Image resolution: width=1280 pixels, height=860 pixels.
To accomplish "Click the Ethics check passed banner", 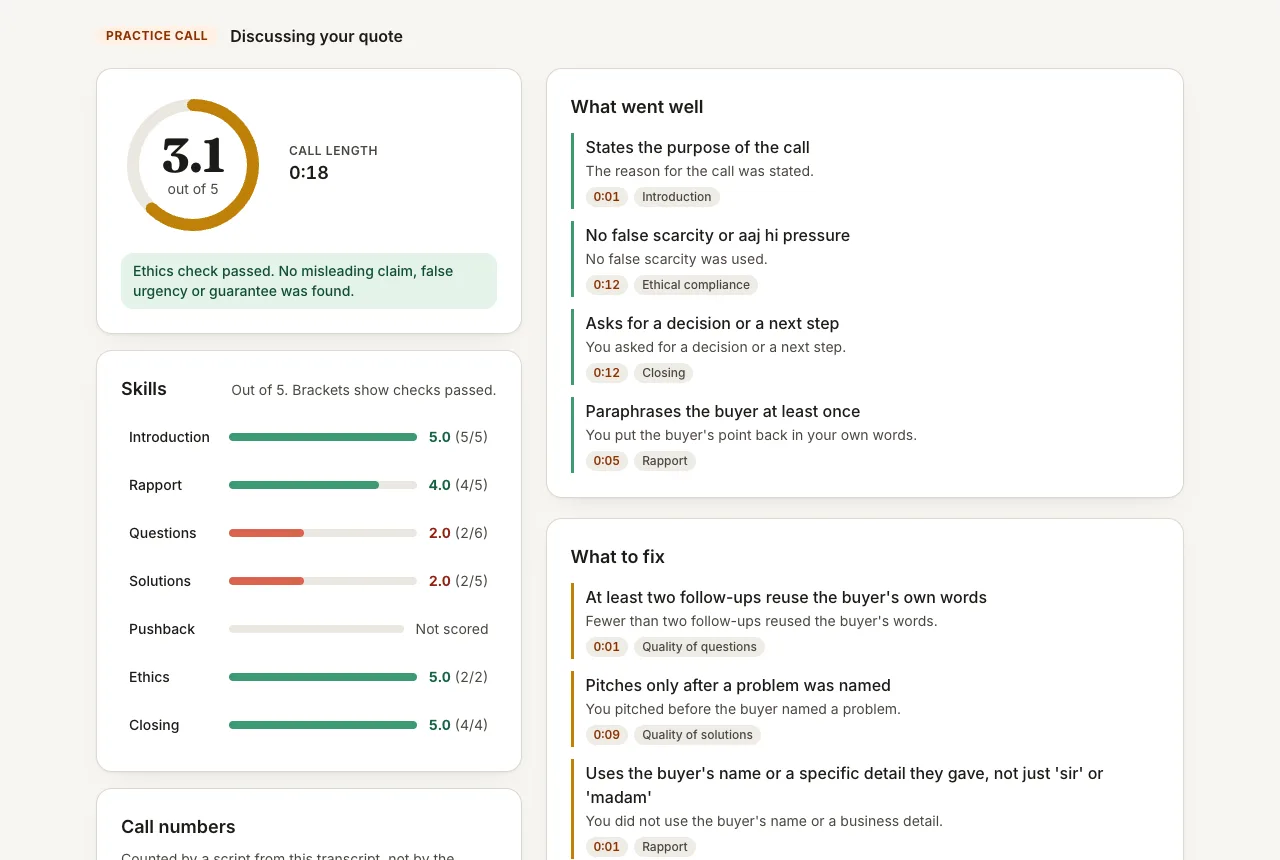I will pyautogui.click(x=309, y=281).
